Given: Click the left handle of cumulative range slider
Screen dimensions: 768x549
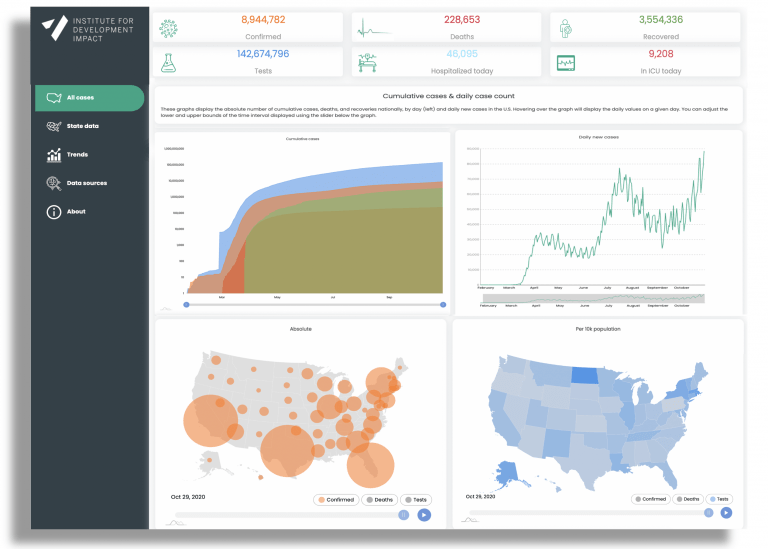Looking at the screenshot, I should (186, 305).
